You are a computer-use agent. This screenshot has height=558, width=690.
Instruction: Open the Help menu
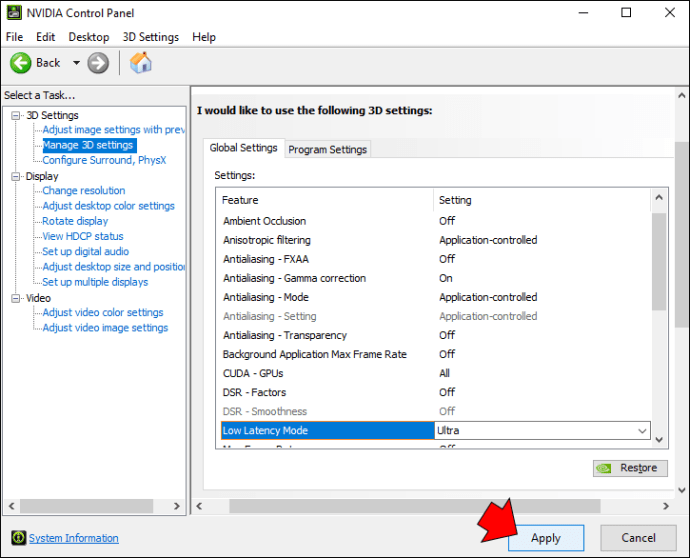(204, 37)
